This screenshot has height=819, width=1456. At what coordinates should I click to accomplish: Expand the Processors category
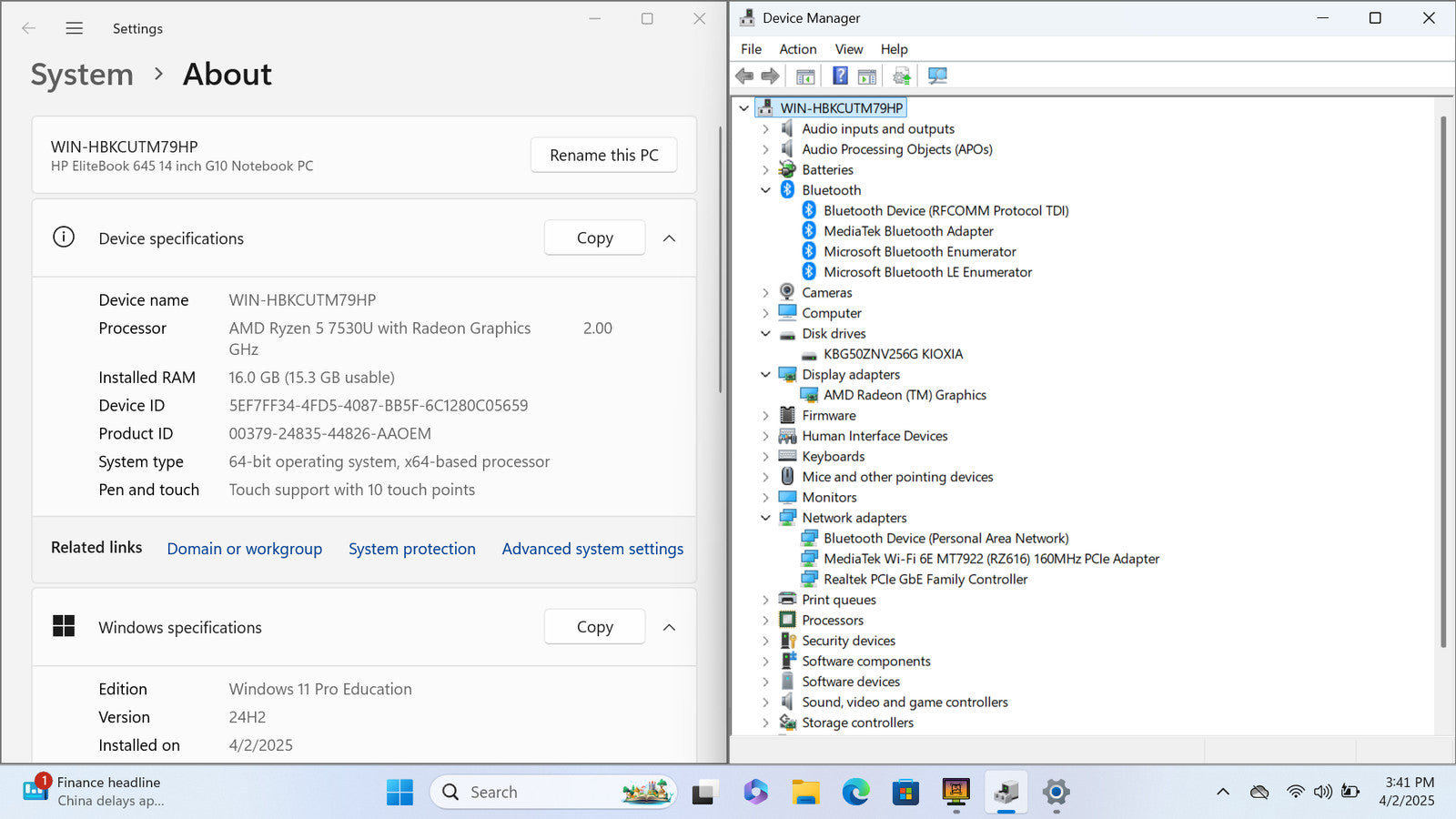click(x=765, y=621)
